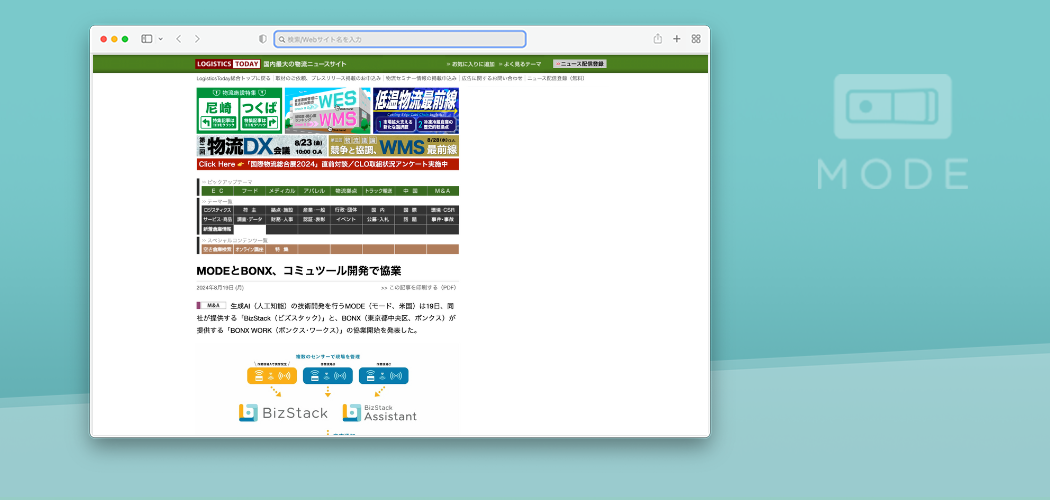
Task: Click the ニュース配信登録 button
Action: [x=580, y=63]
